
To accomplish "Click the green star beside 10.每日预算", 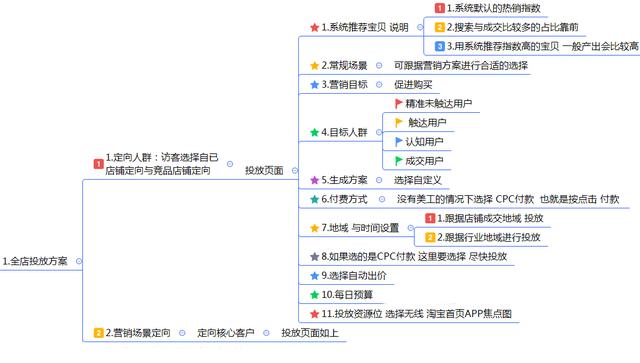I will coord(314,295).
